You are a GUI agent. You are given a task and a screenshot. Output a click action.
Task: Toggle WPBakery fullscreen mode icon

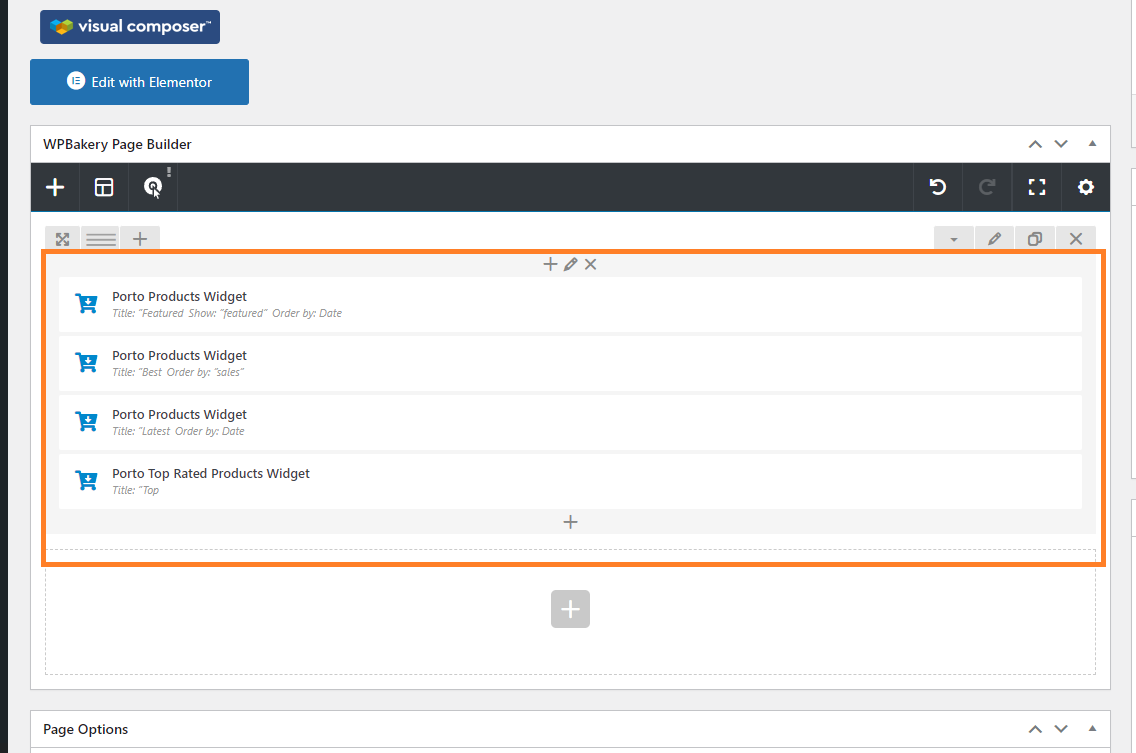pos(1037,187)
